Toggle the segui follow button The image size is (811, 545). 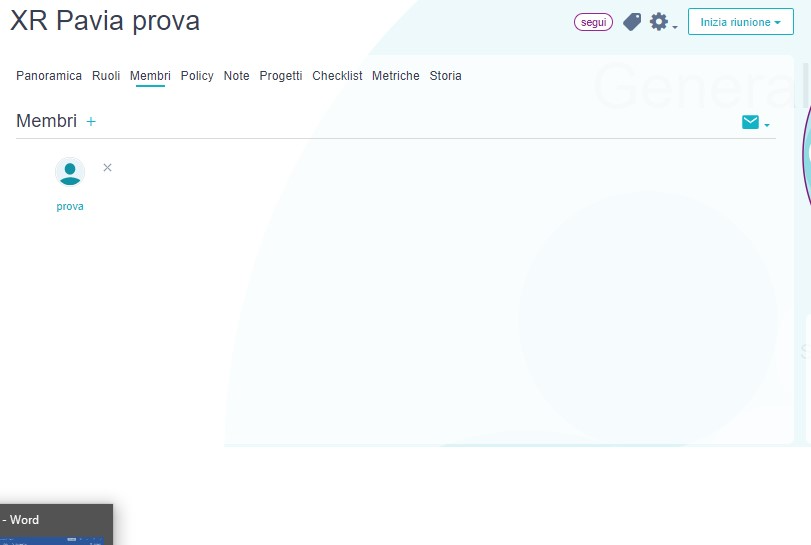pos(593,22)
